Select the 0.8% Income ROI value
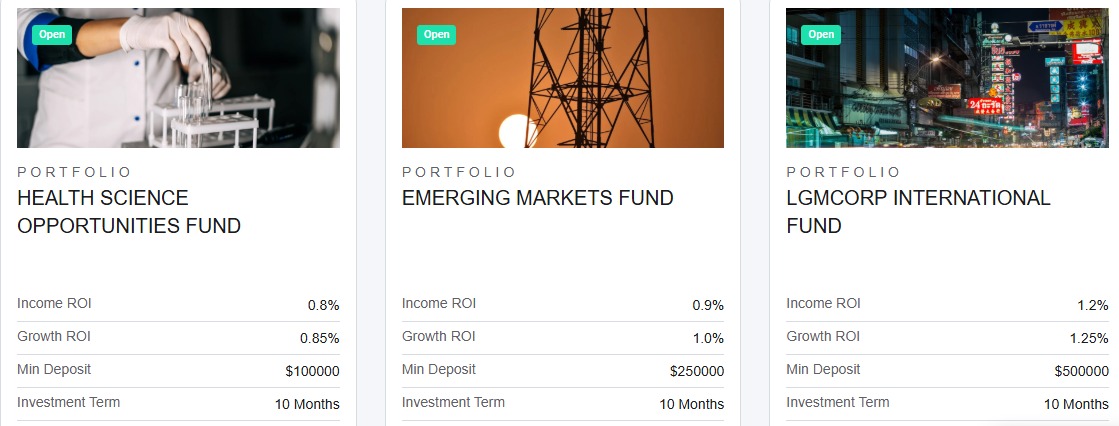Screen dimensions: 1119x426 (323, 305)
